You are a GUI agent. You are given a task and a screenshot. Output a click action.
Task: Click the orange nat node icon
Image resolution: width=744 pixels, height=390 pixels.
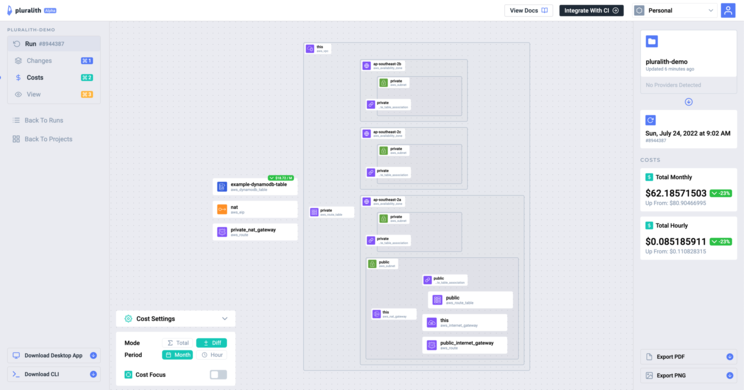click(x=222, y=209)
